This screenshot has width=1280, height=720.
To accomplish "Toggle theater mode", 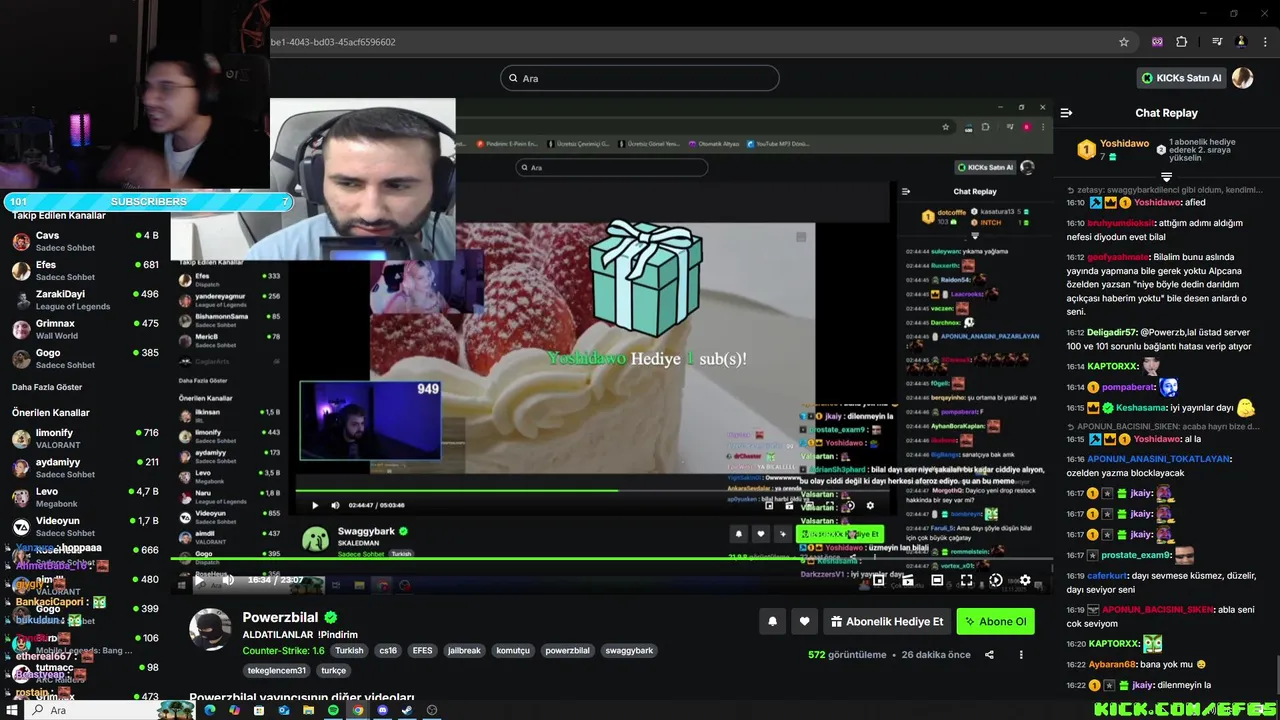I will coord(937,580).
